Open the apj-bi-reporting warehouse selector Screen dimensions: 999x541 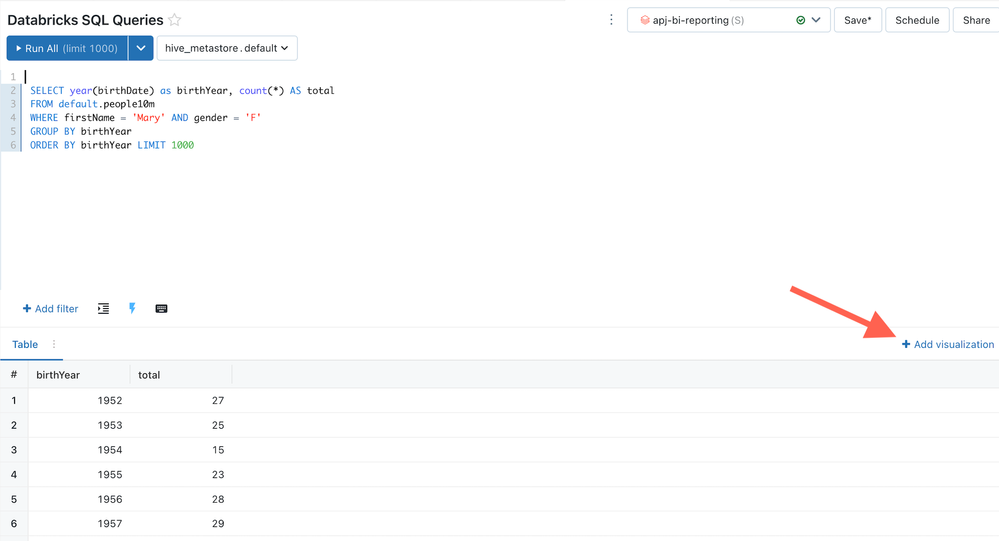click(x=728, y=20)
